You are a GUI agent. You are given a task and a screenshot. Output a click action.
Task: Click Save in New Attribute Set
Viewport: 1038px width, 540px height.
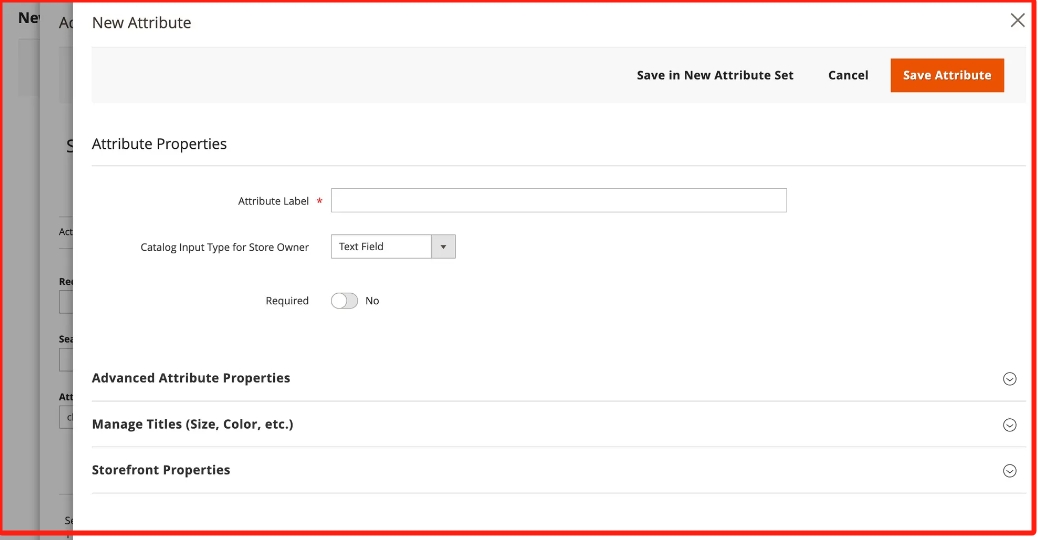click(x=714, y=75)
